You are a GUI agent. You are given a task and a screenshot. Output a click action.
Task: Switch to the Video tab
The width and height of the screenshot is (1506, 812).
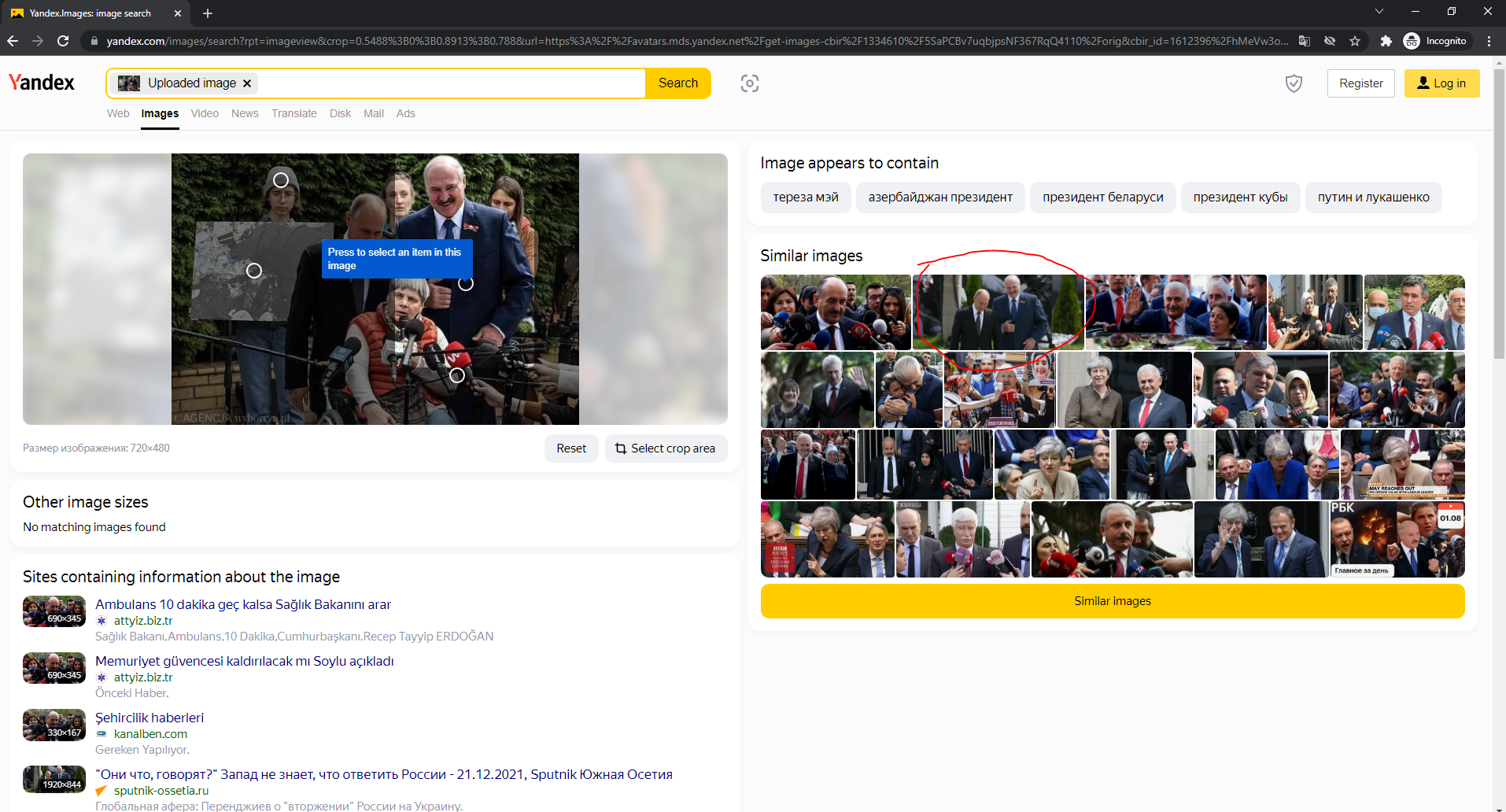tap(205, 113)
